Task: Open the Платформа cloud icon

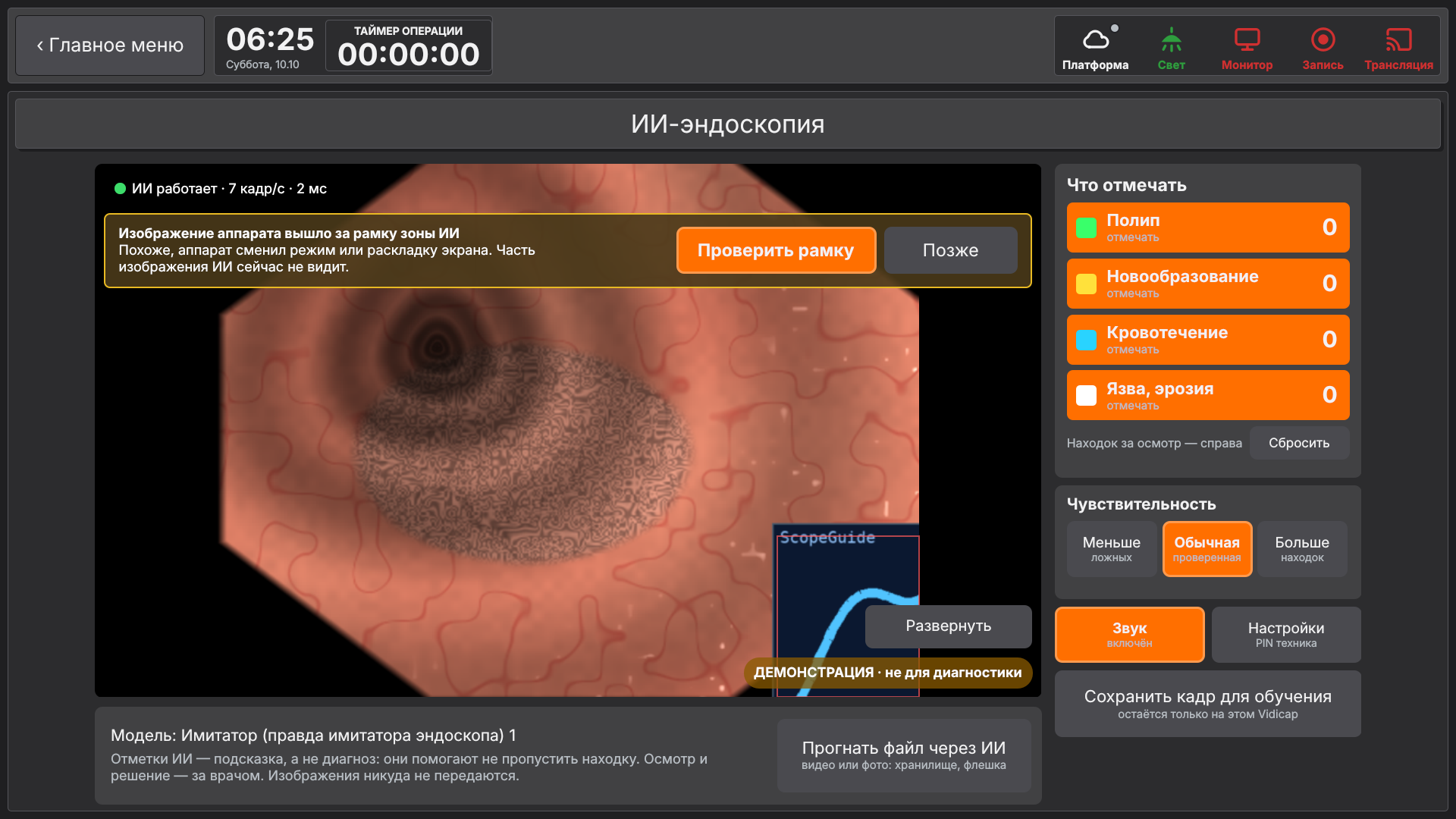Action: pos(1095,45)
